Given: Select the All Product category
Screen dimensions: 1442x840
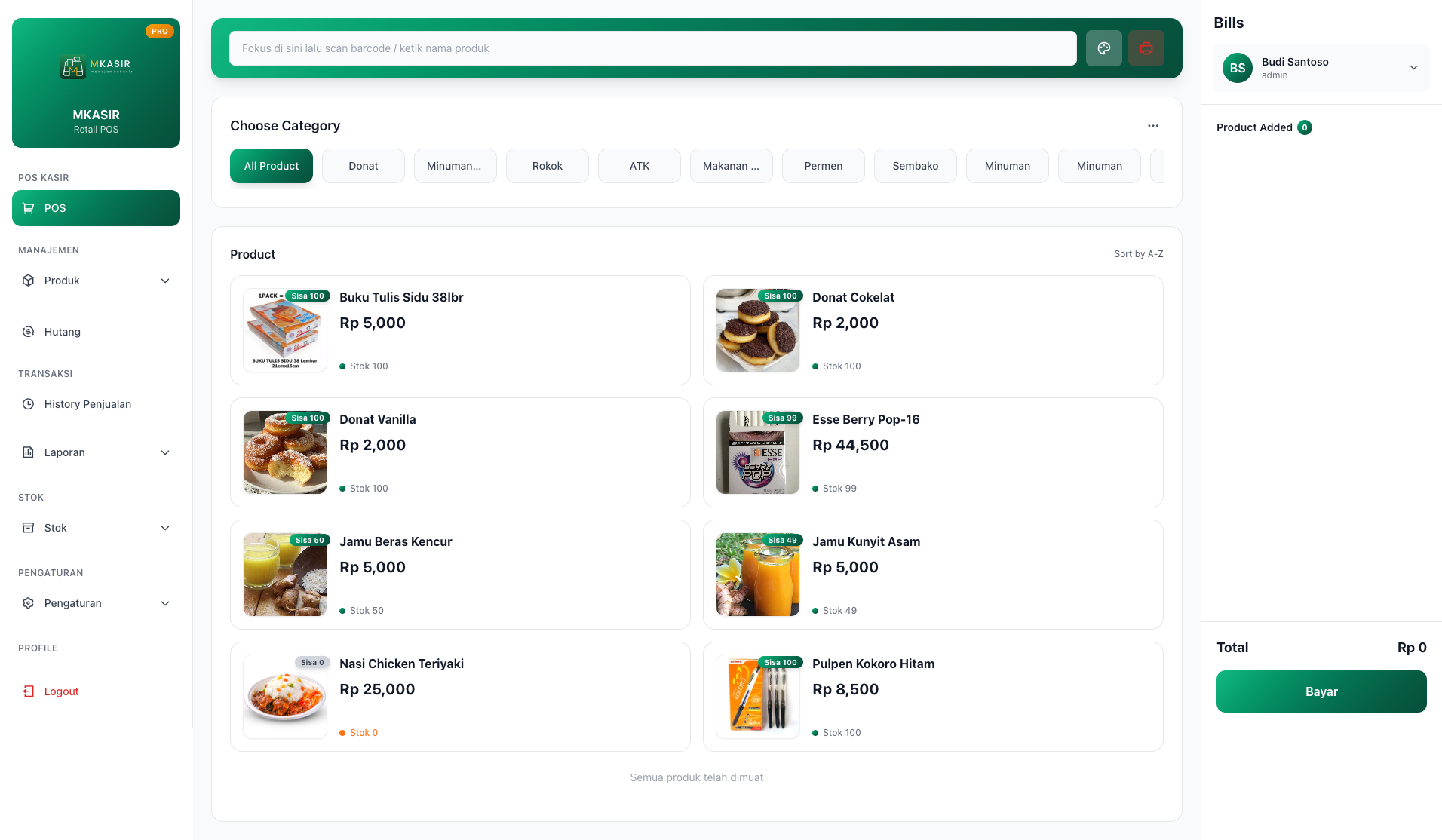Looking at the screenshot, I should pyautogui.click(x=271, y=166).
